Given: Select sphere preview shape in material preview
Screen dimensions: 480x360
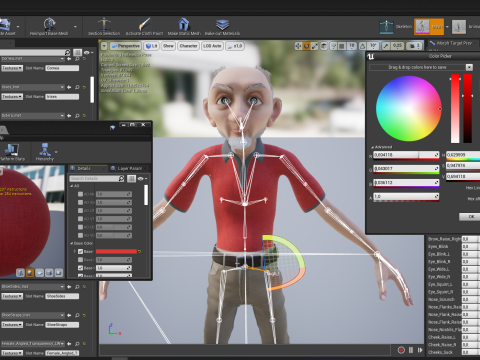Looking at the screenshot, I should 30,273.
